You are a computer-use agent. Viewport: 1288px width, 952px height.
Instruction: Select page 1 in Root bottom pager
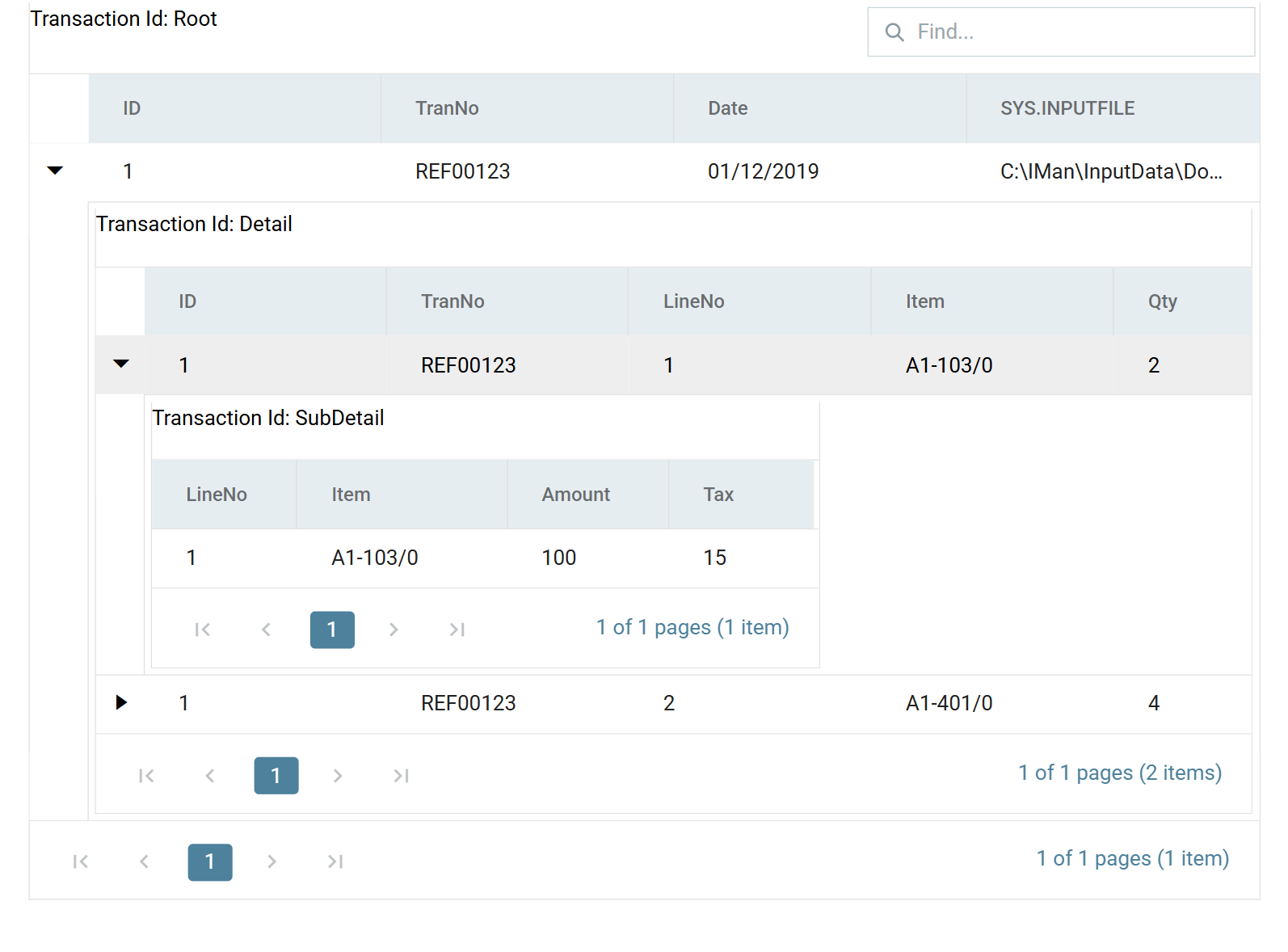pos(210,862)
